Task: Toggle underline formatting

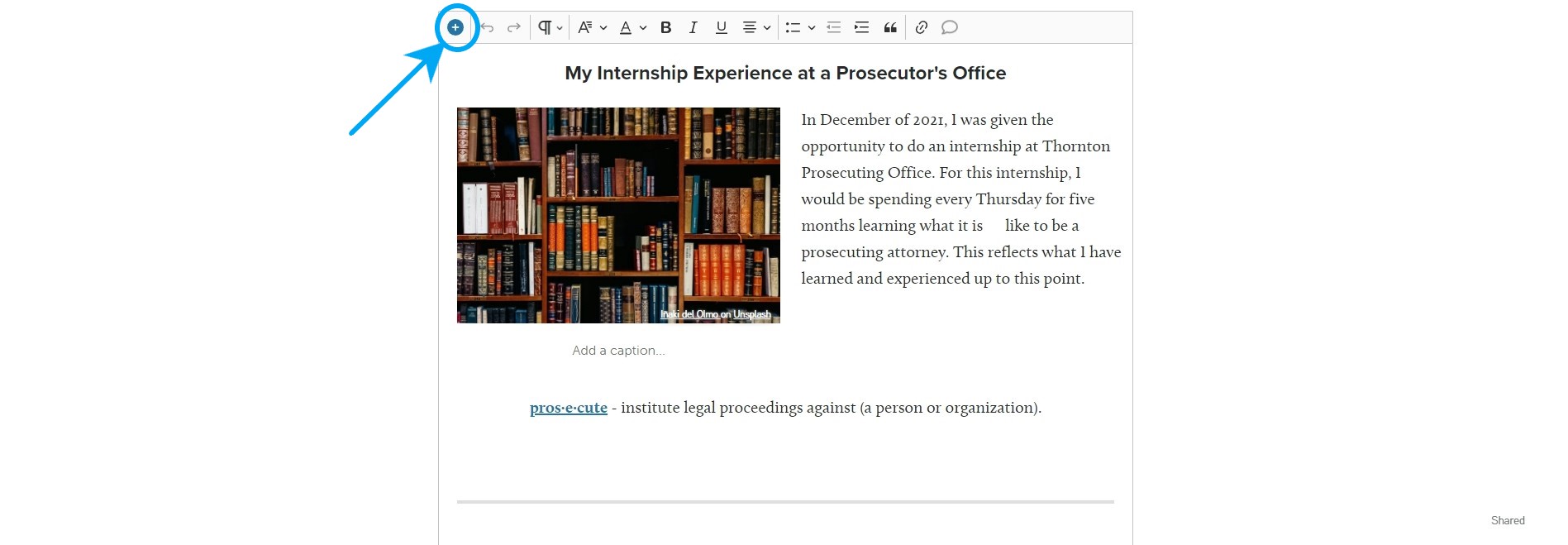Action: [x=721, y=27]
